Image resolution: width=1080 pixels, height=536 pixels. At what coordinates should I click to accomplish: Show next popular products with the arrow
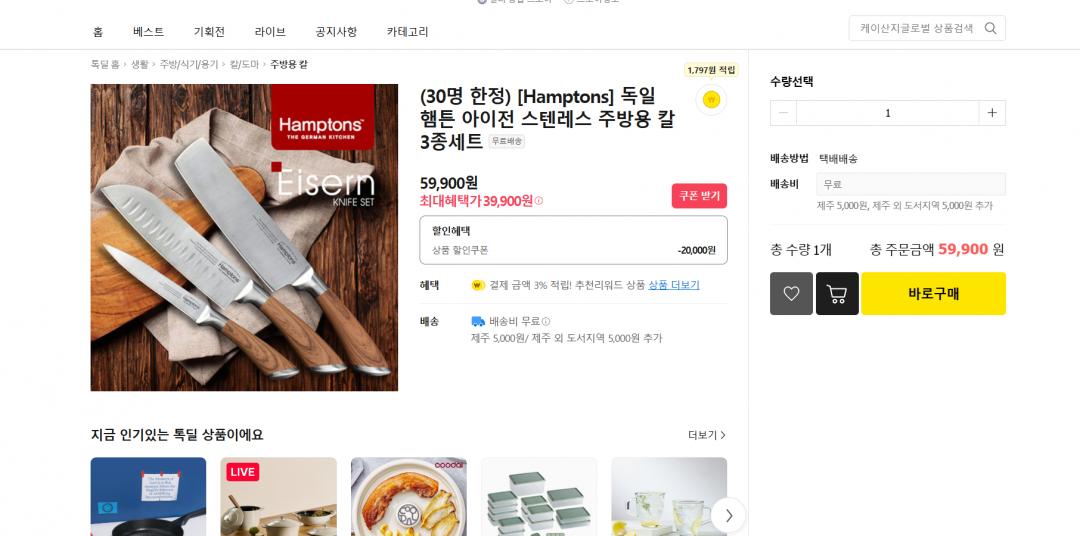pyautogui.click(x=728, y=515)
